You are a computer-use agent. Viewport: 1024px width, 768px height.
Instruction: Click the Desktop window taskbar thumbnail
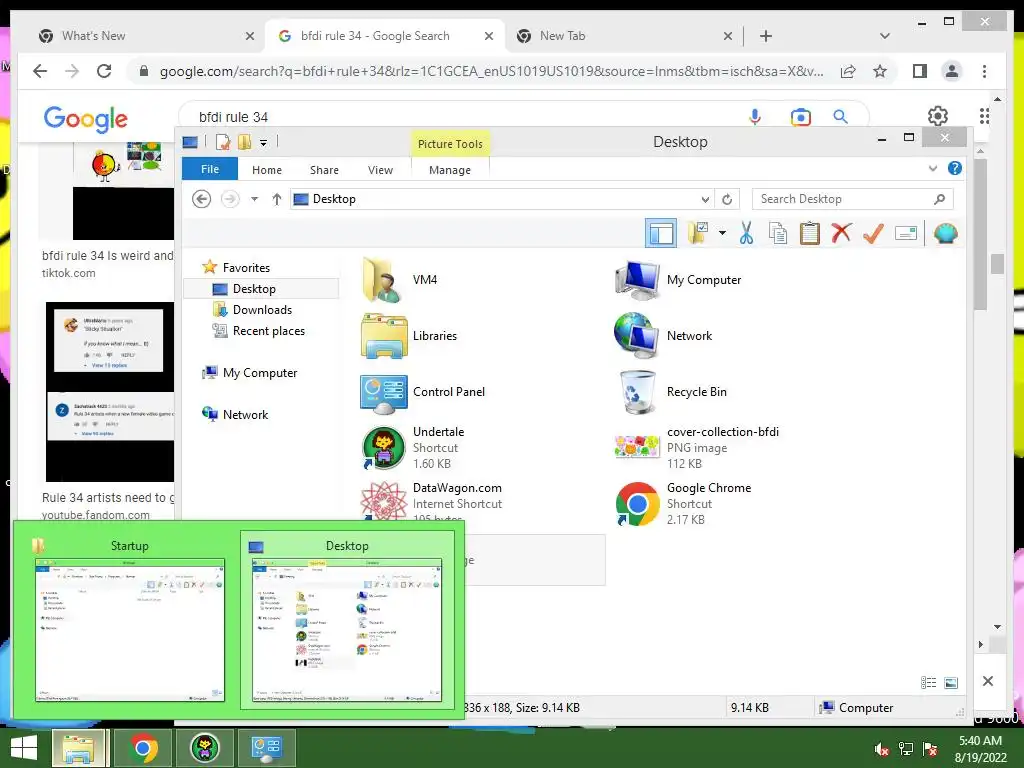pyautogui.click(x=347, y=620)
